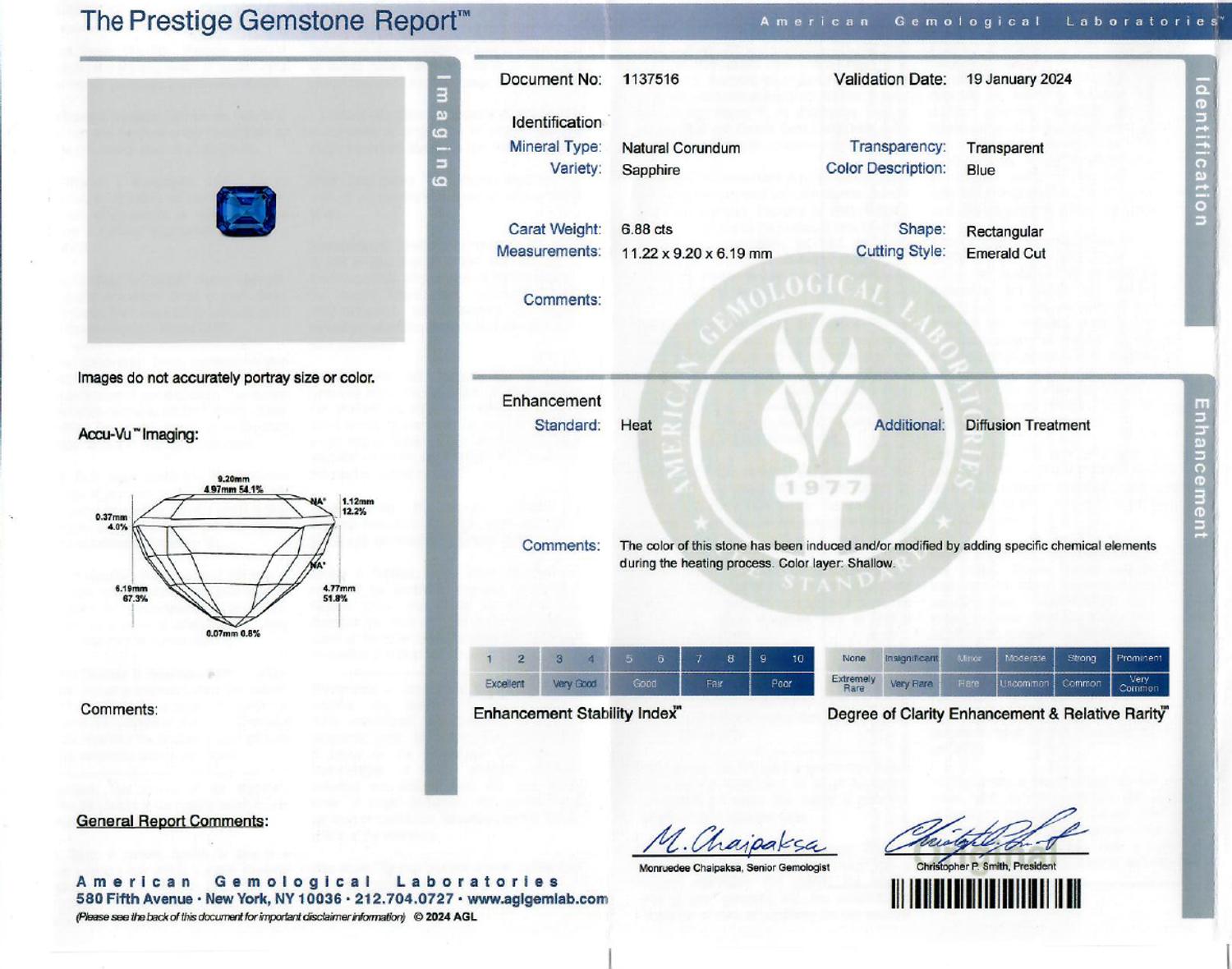The image size is (1232, 969).
Task: Click the Extremely Rare rarity cell
Action: coord(853,683)
